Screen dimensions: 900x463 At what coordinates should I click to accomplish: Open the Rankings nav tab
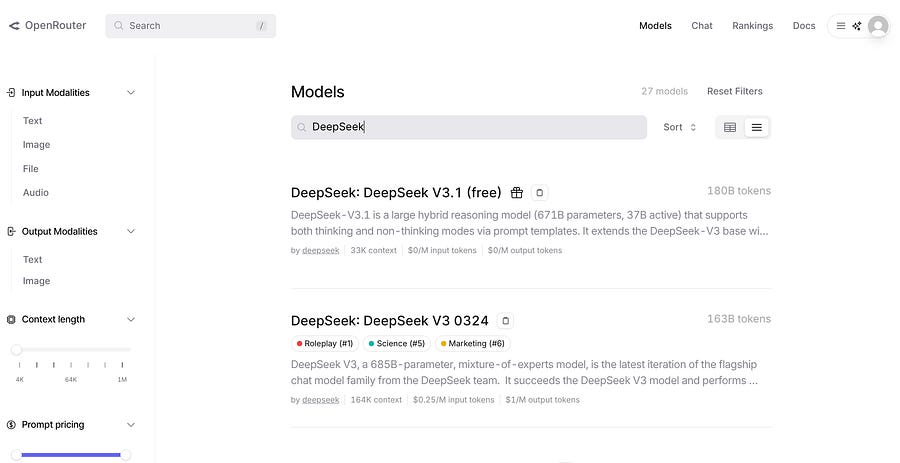[x=752, y=26]
